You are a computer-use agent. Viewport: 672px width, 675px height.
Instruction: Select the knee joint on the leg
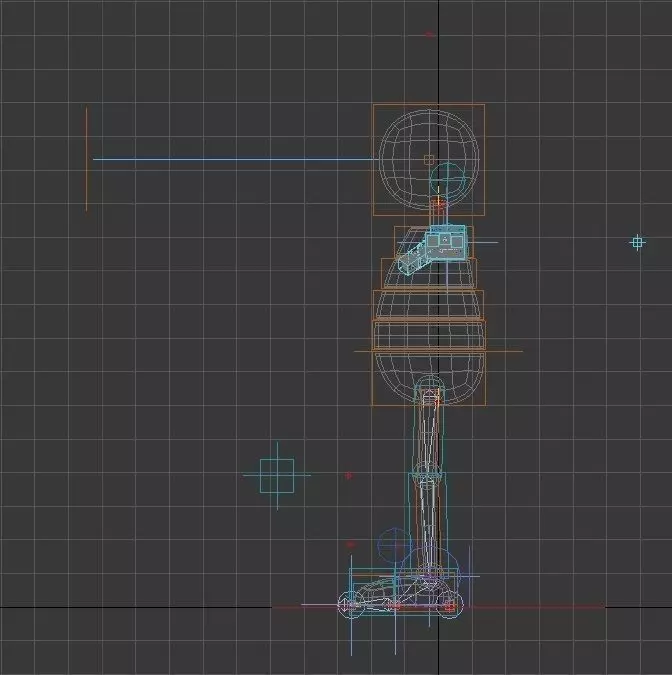427,476
